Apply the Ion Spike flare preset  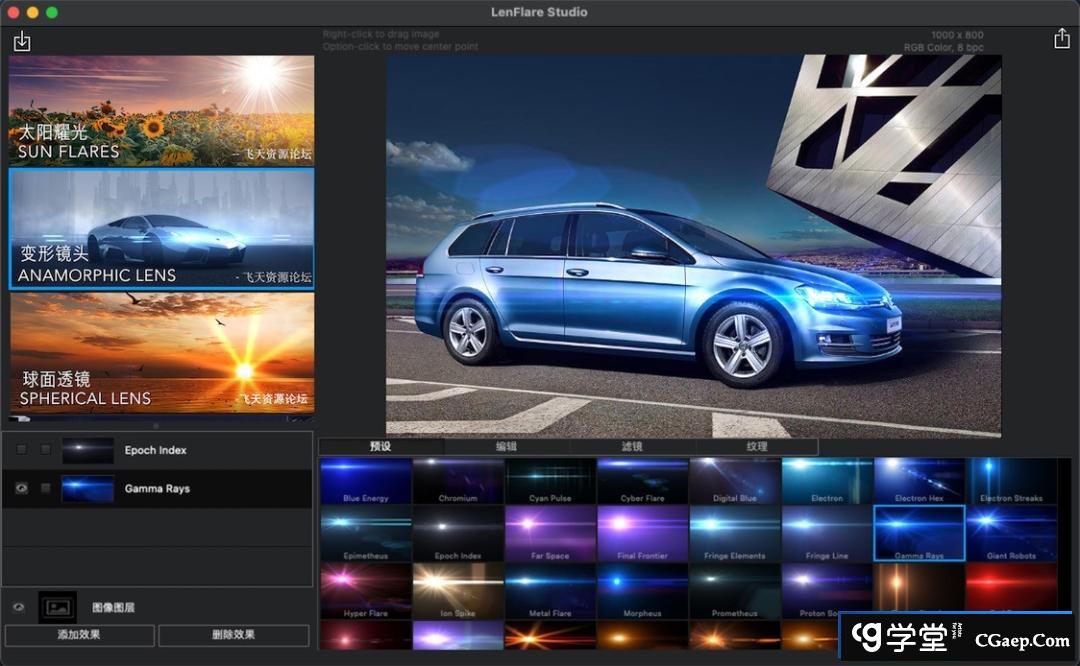point(458,590)
